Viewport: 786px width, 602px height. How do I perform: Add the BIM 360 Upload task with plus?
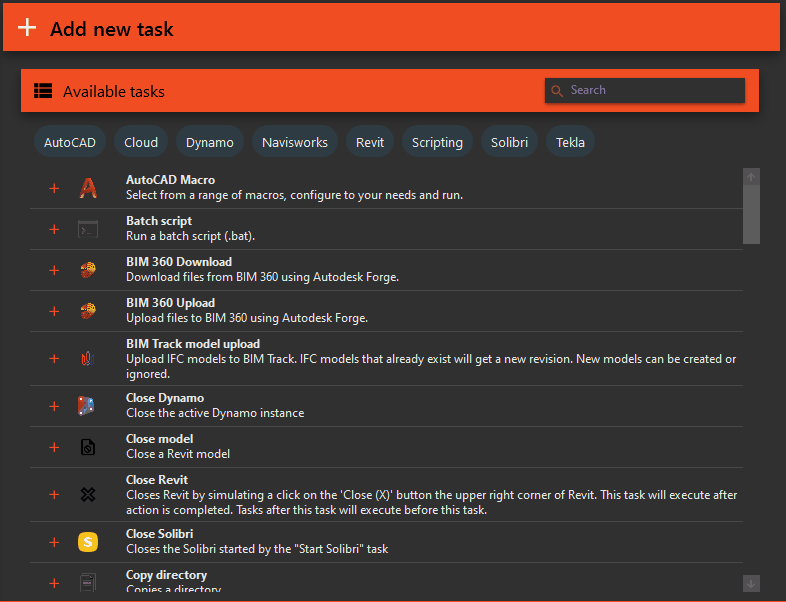[54, 311]
